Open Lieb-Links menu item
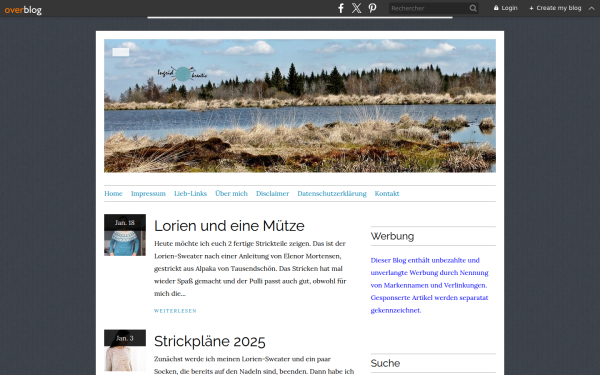The height and width of the screenshot is (375, 600). [190, 193]
